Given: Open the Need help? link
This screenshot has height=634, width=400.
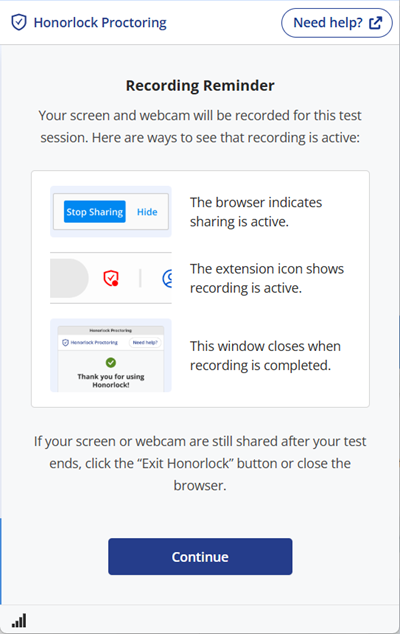Looking at the screenshot, I should [337, 23].
